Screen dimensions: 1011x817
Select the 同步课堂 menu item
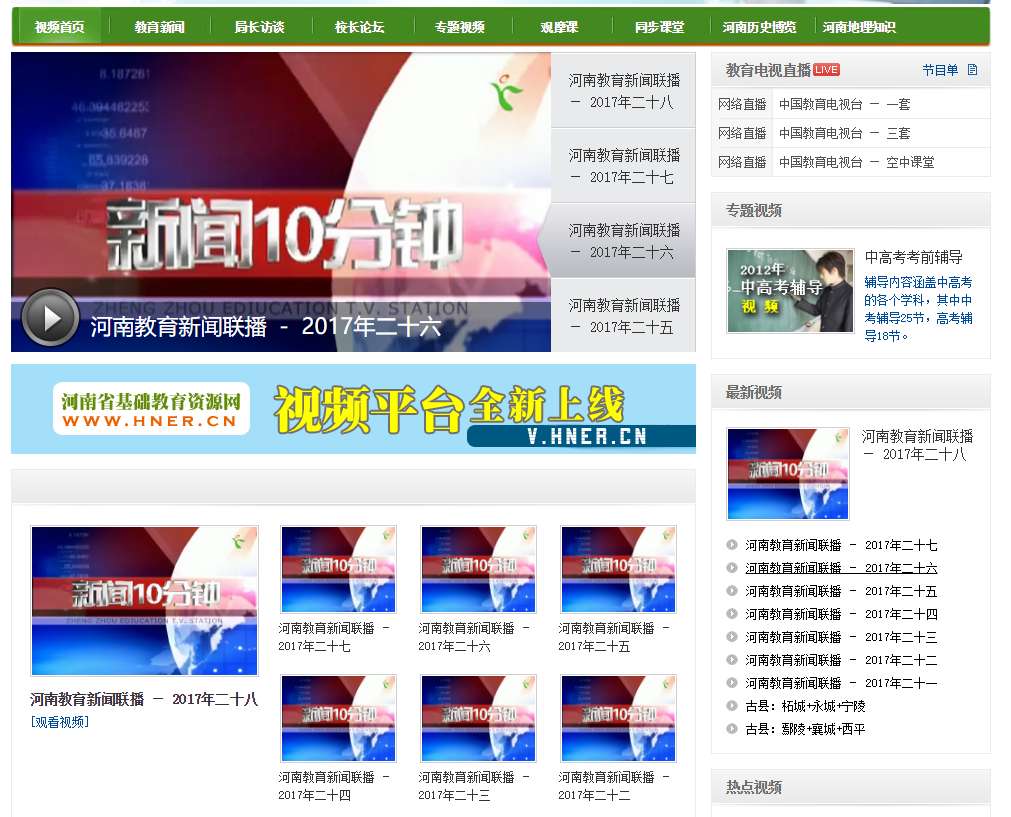coord(660,27)
